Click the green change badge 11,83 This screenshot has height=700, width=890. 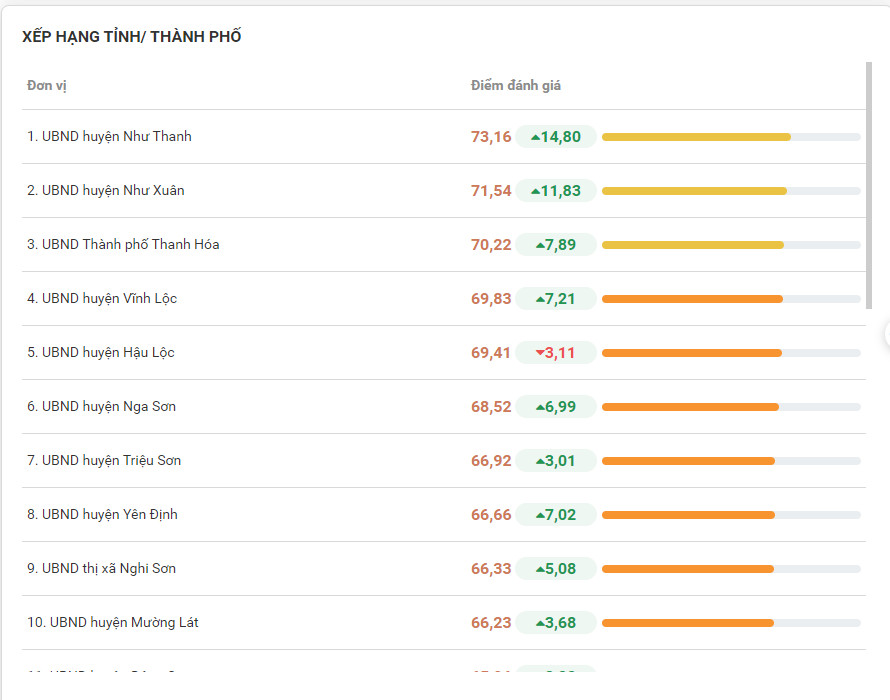coord(556,191)
